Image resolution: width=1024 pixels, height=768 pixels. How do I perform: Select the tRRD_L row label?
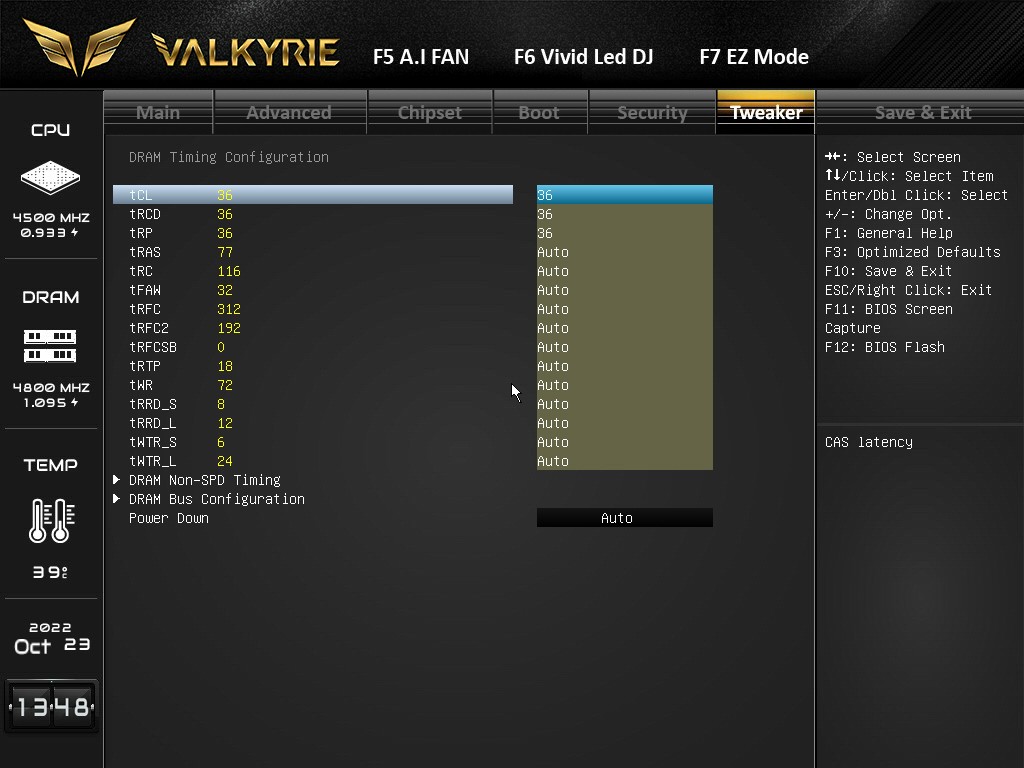click(x=153, y=423)
